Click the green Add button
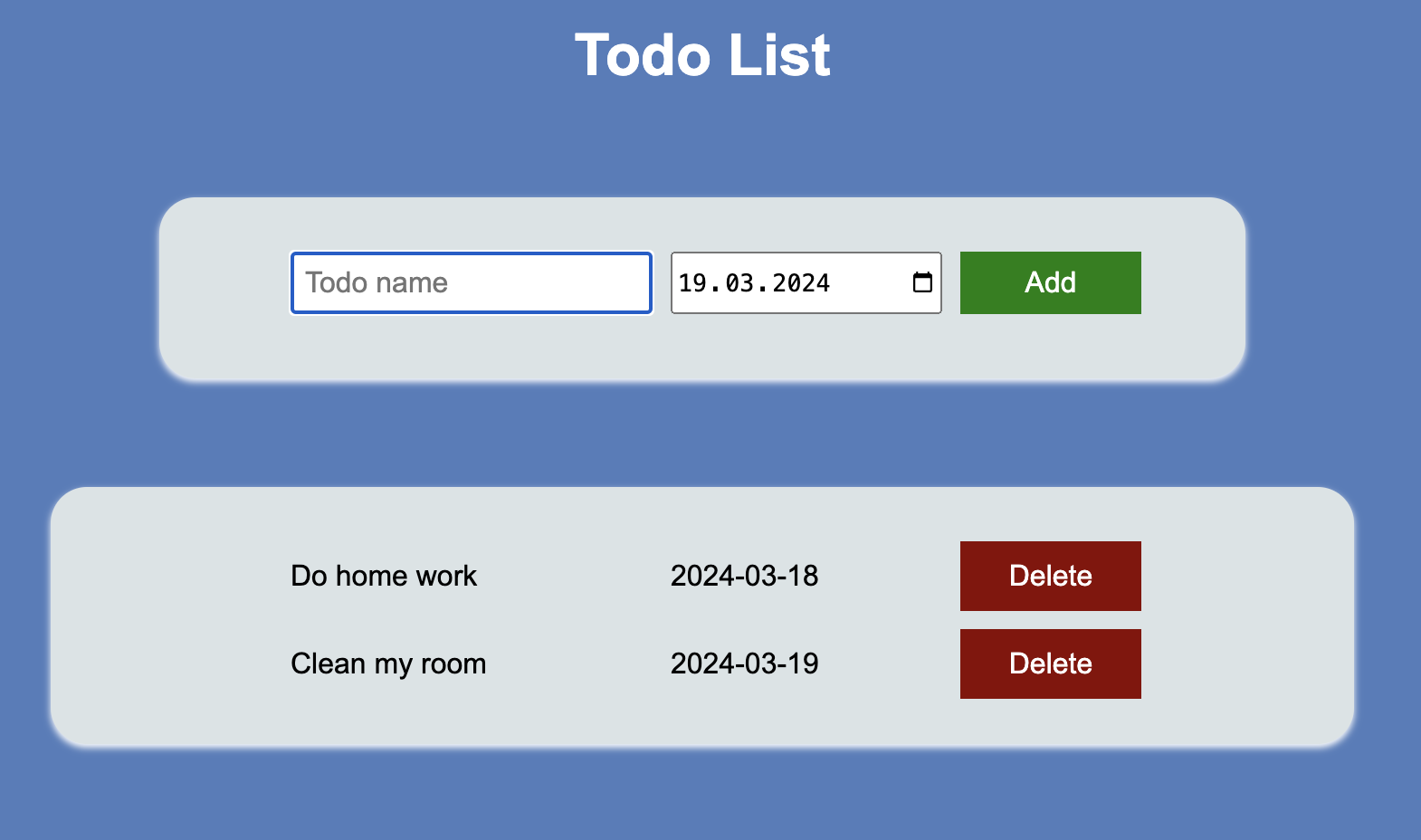The image size is (1421, 840). [x=1050, y=283]
